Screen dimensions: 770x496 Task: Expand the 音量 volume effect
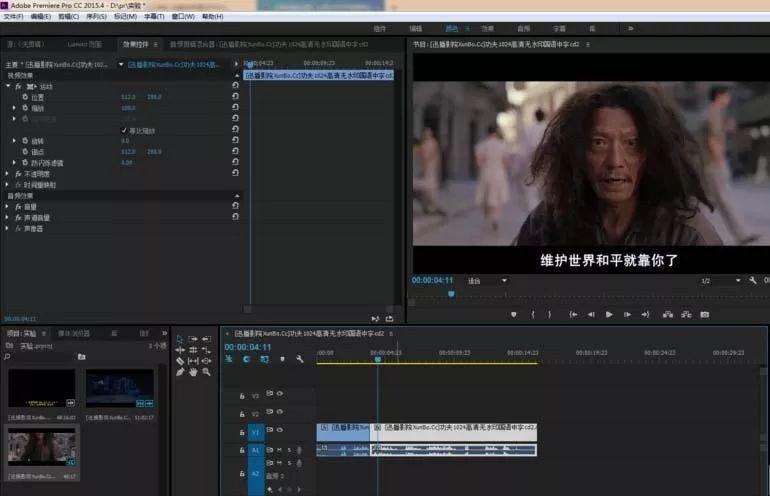point(7,206)
